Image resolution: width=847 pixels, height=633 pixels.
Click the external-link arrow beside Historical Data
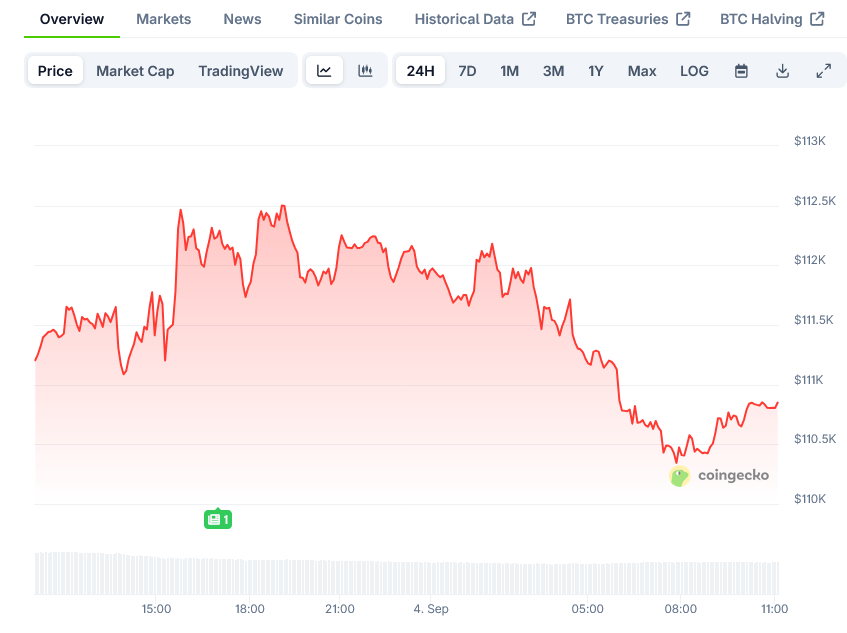click(529, 19)
